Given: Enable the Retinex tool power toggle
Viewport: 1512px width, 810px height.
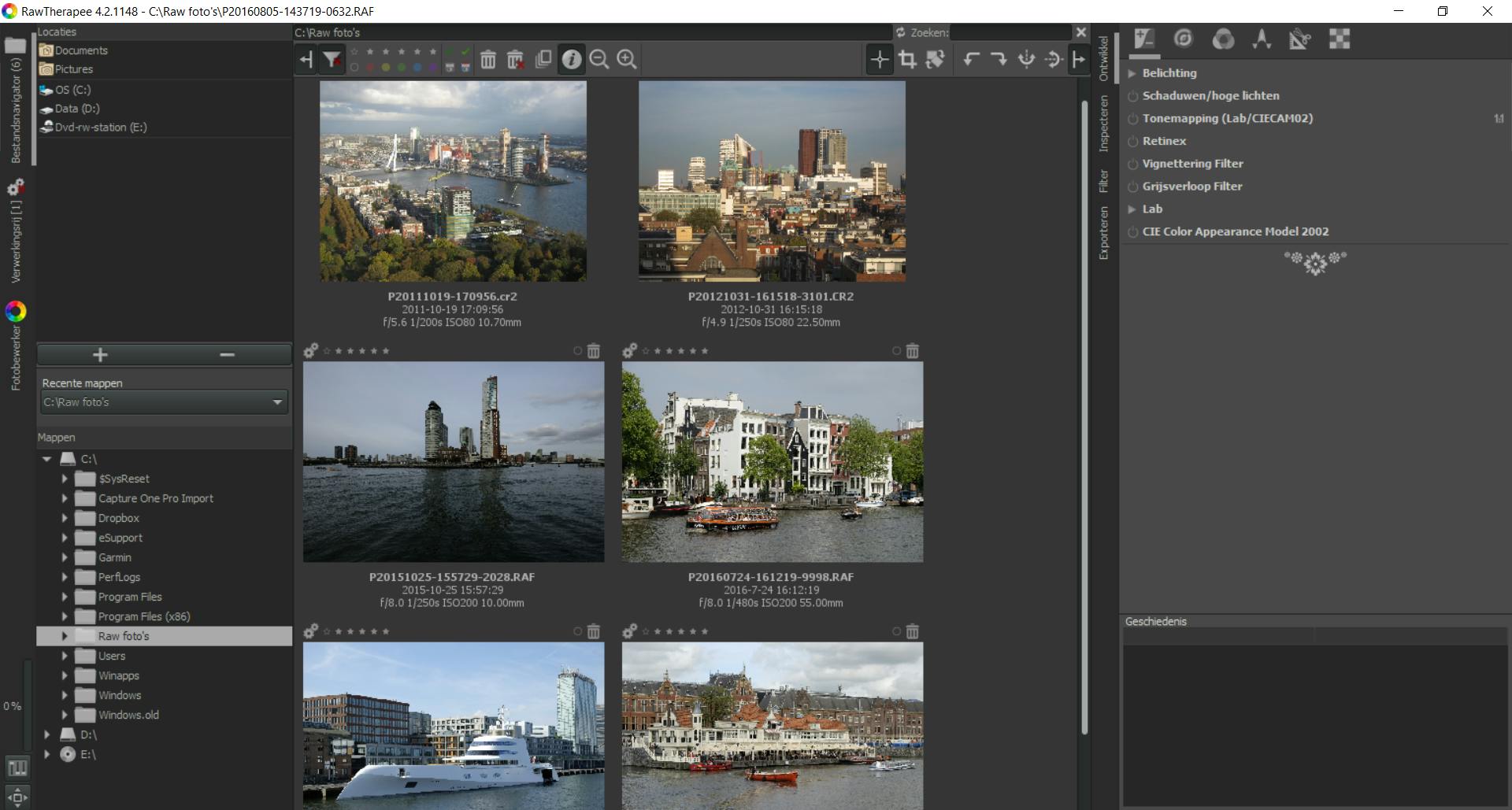Looking at the screenshot, I should (1132, 142).
